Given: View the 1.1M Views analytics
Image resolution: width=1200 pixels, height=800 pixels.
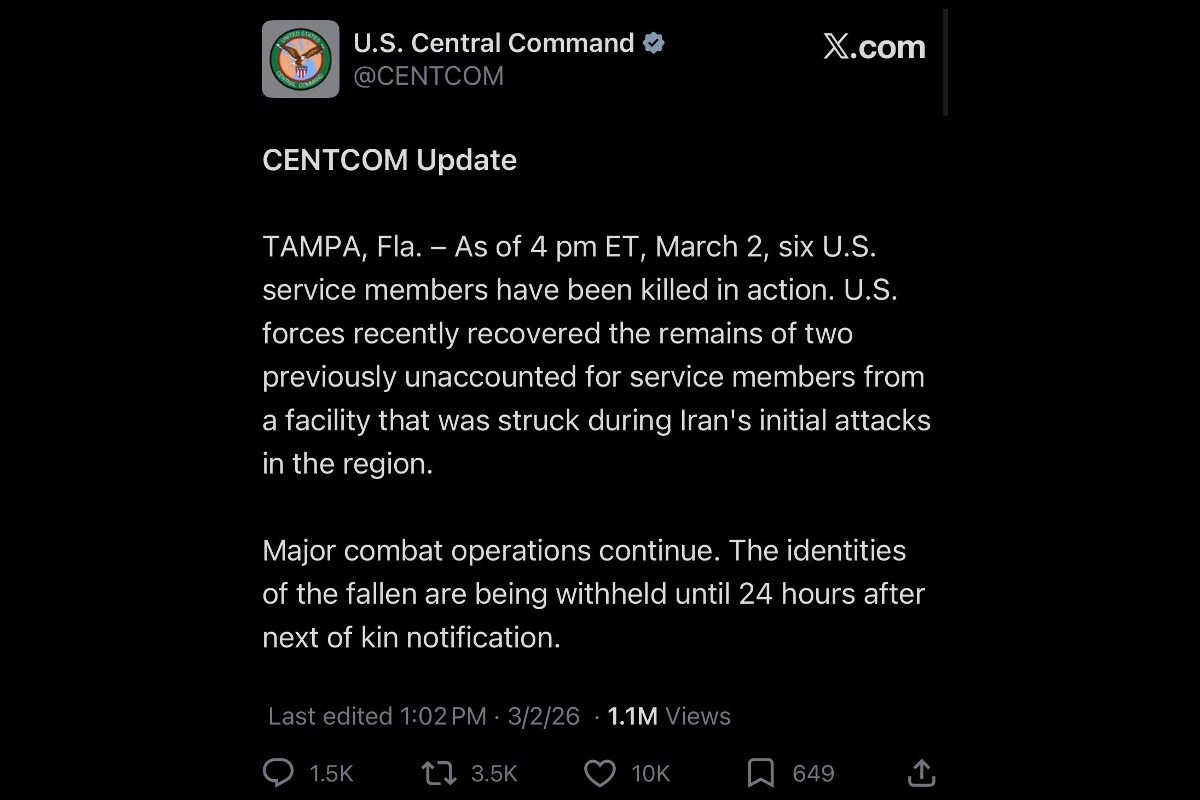Looking at the screenshot, I should [669, 716].
